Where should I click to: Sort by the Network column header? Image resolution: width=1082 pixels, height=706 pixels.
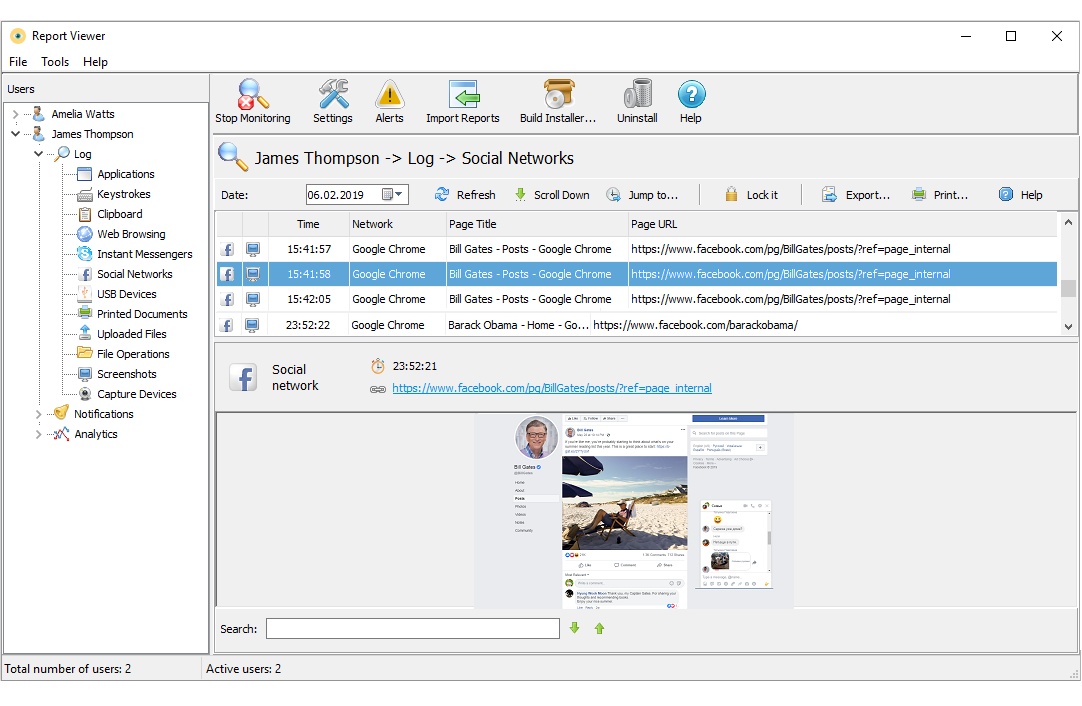(397, 224)
